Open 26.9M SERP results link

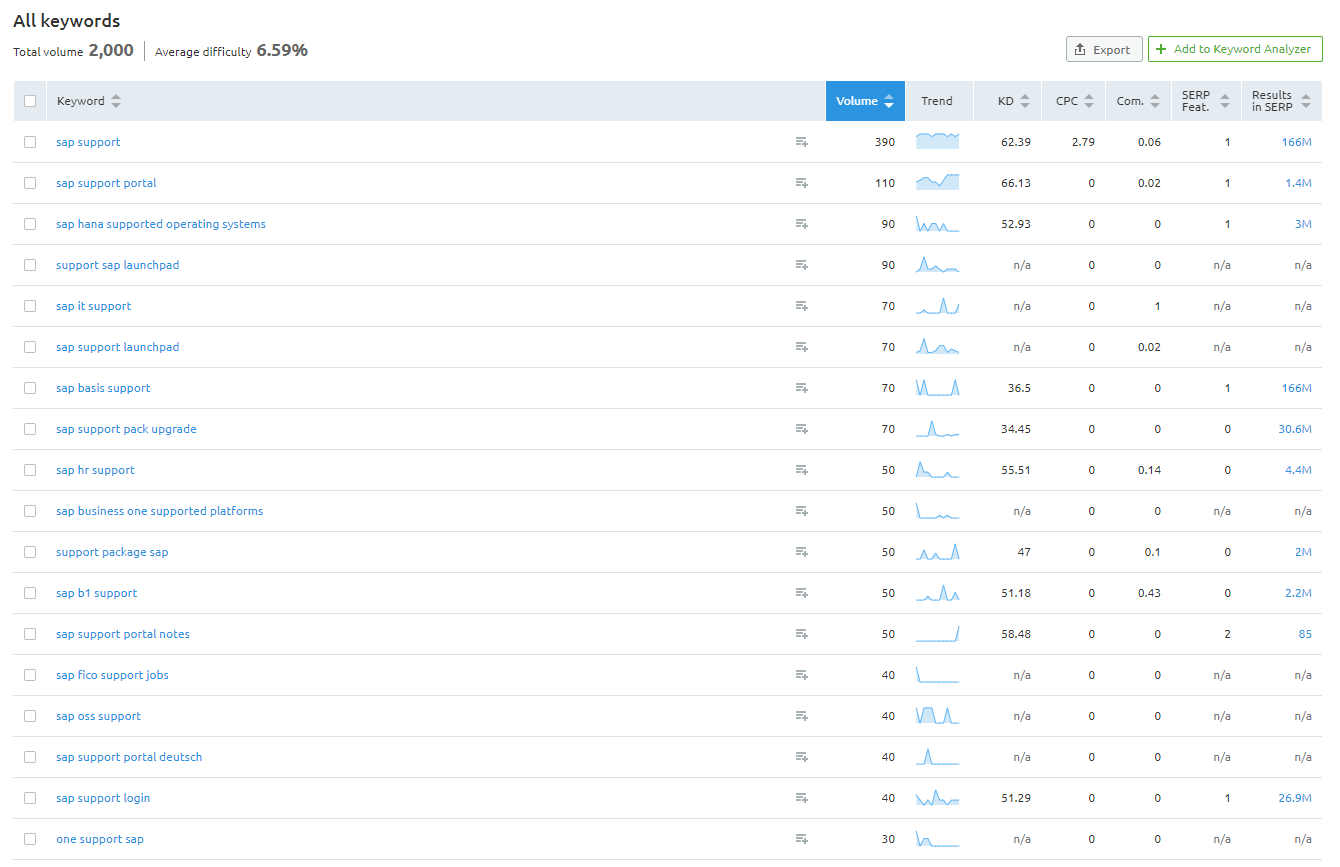pyautogui.click(x=1295, y=798)
